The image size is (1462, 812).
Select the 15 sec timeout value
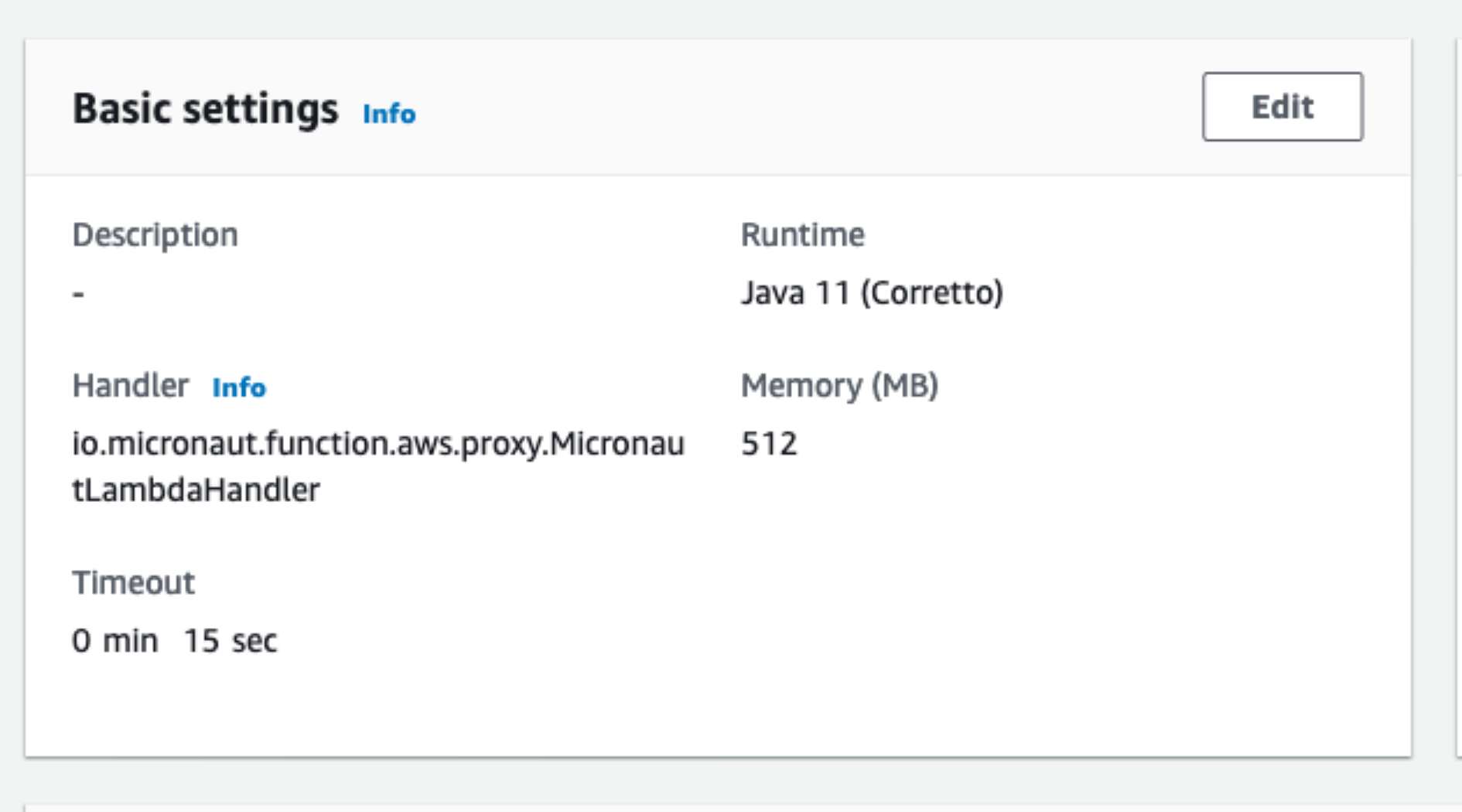(230, 640)
